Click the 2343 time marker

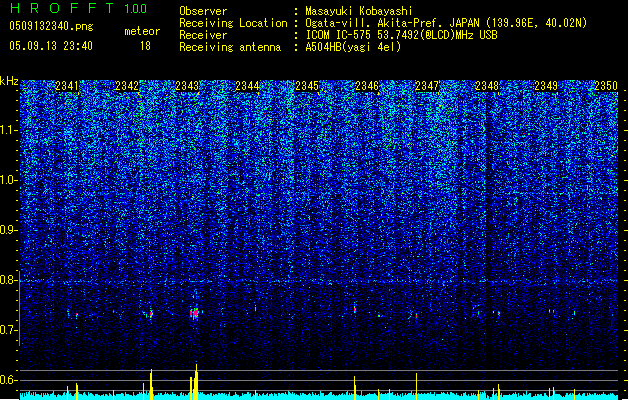coord(187,86)
